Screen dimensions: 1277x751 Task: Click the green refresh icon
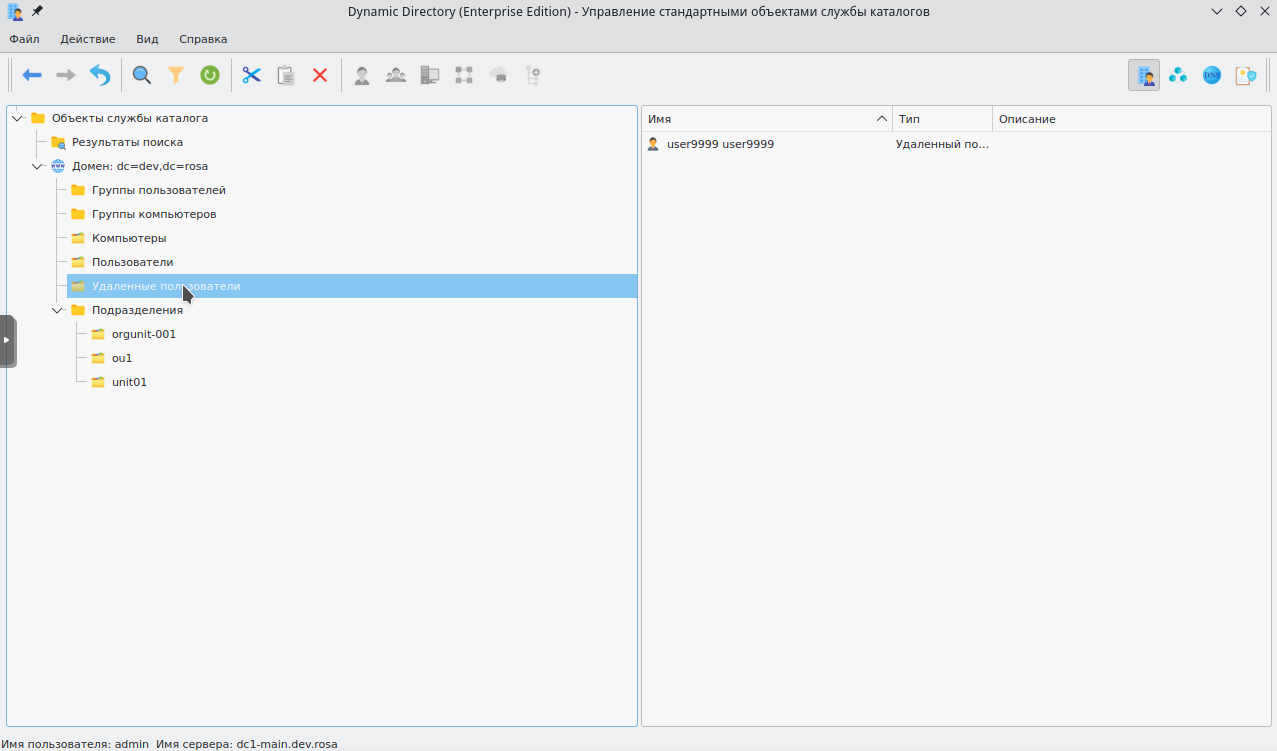209,75
